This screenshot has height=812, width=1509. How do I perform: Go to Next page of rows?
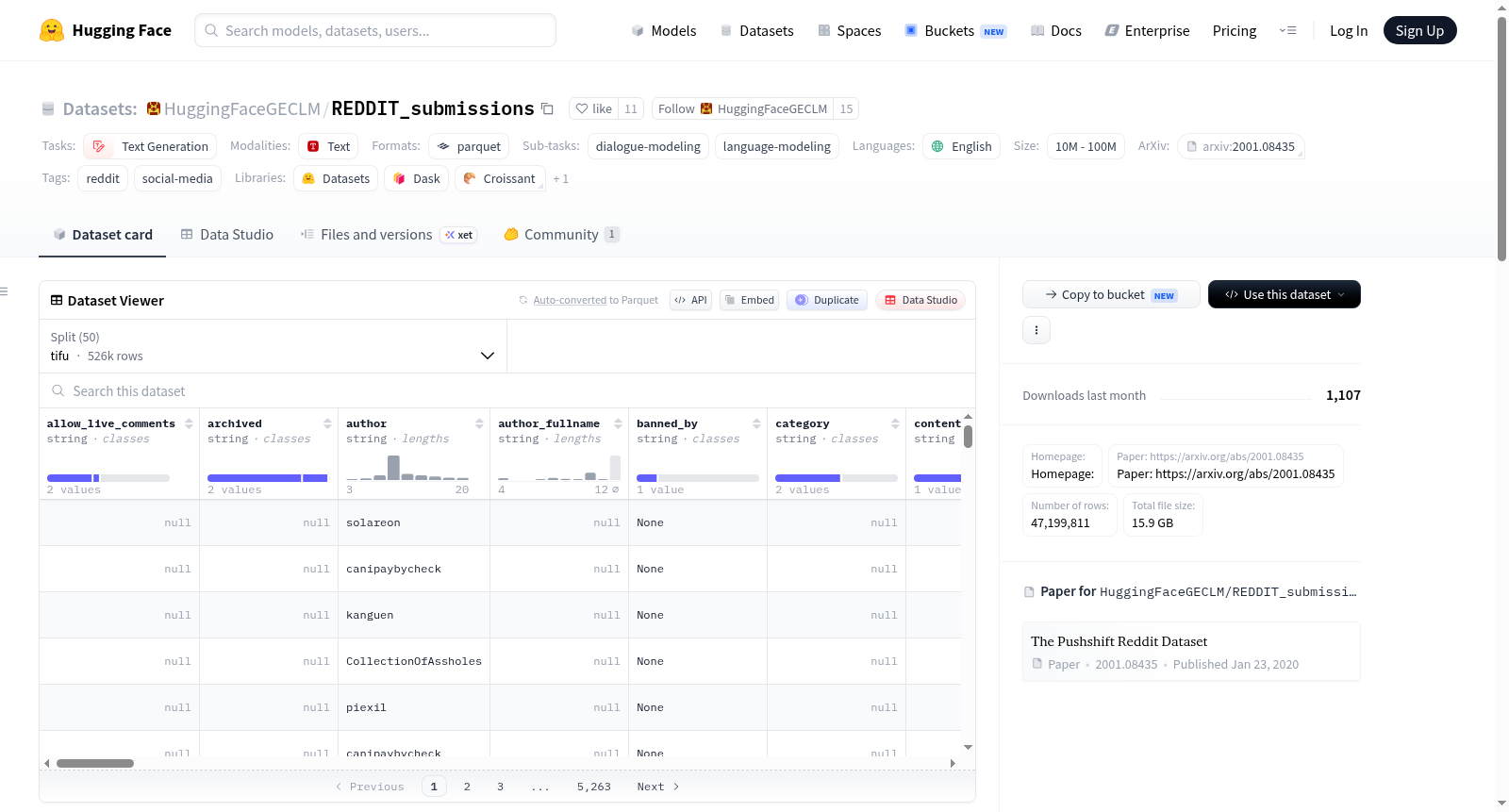[x=658, y=787]
